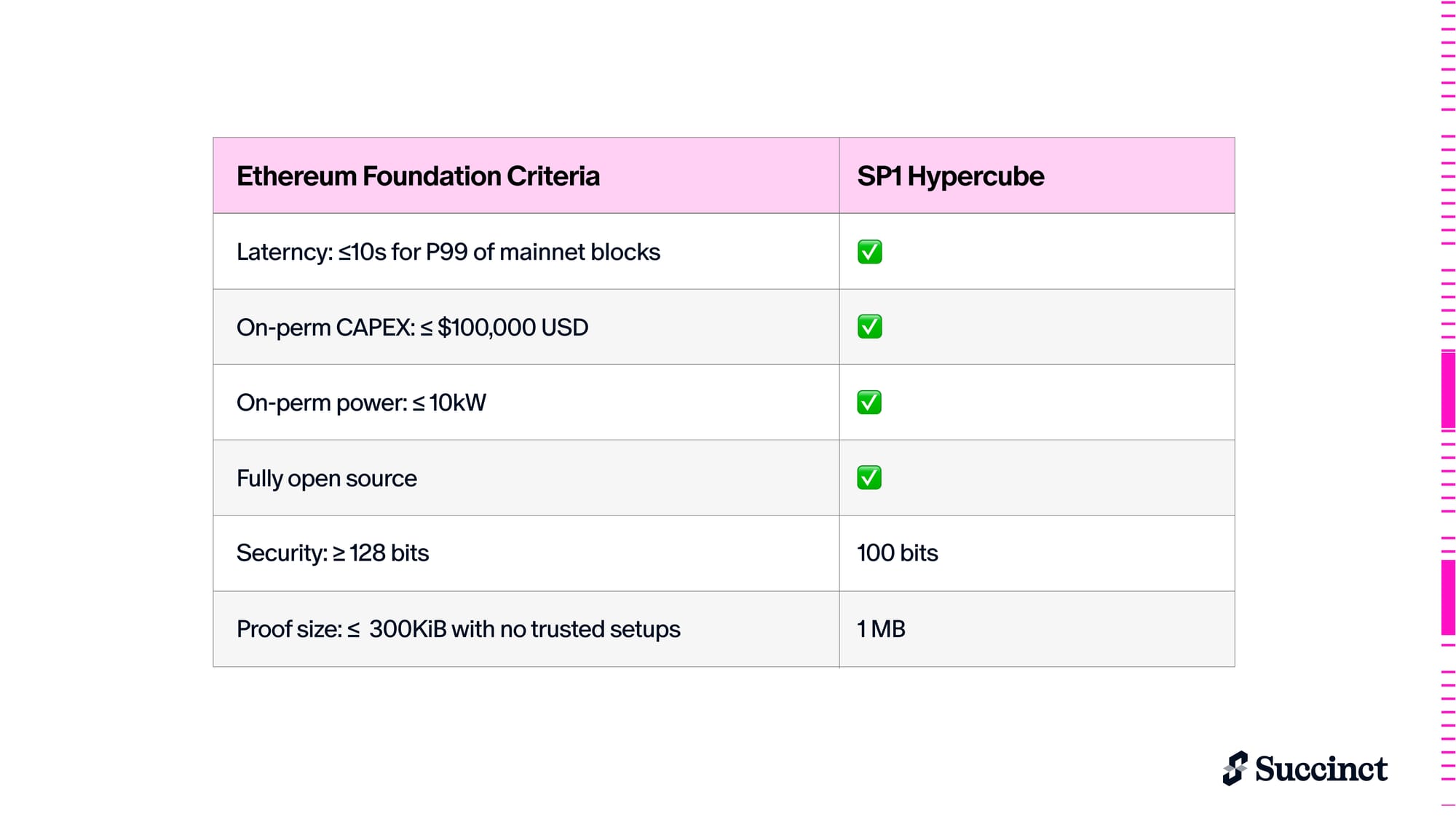Click the green checkmark in the power row
Viewport: 1456px width, 819px height.
click(869, 403)
